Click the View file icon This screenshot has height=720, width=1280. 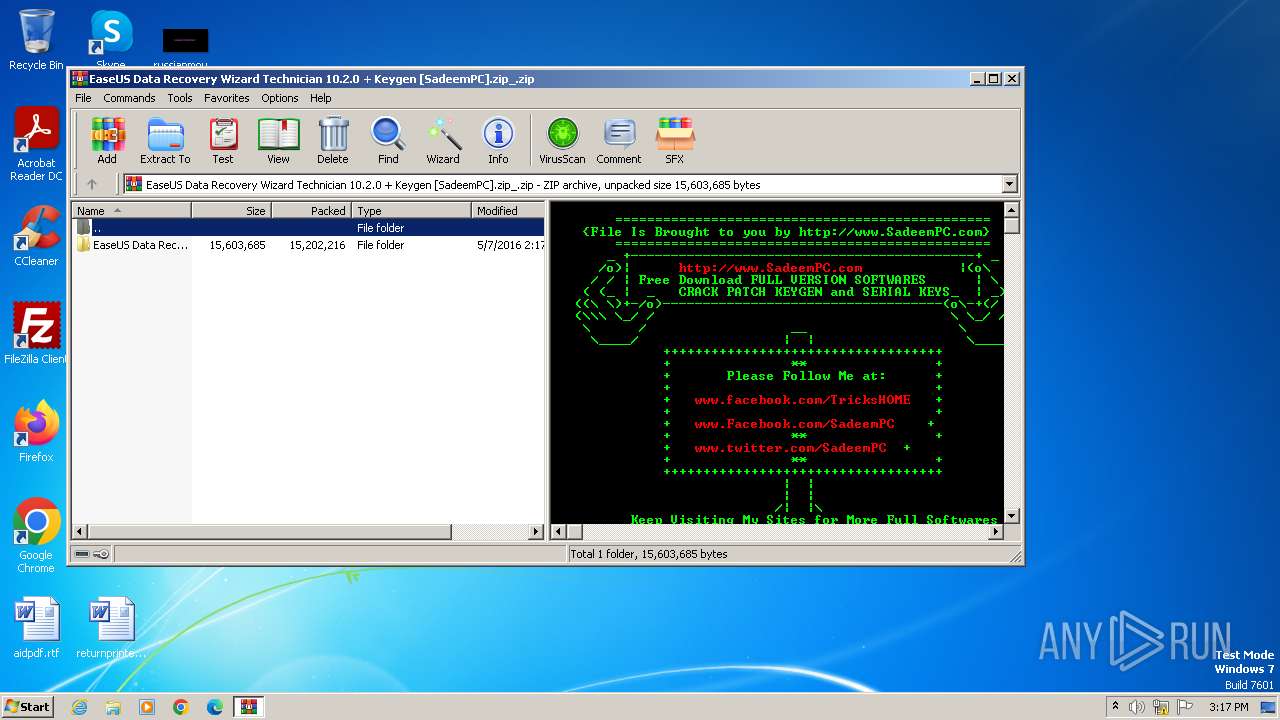tap(278, 141)
